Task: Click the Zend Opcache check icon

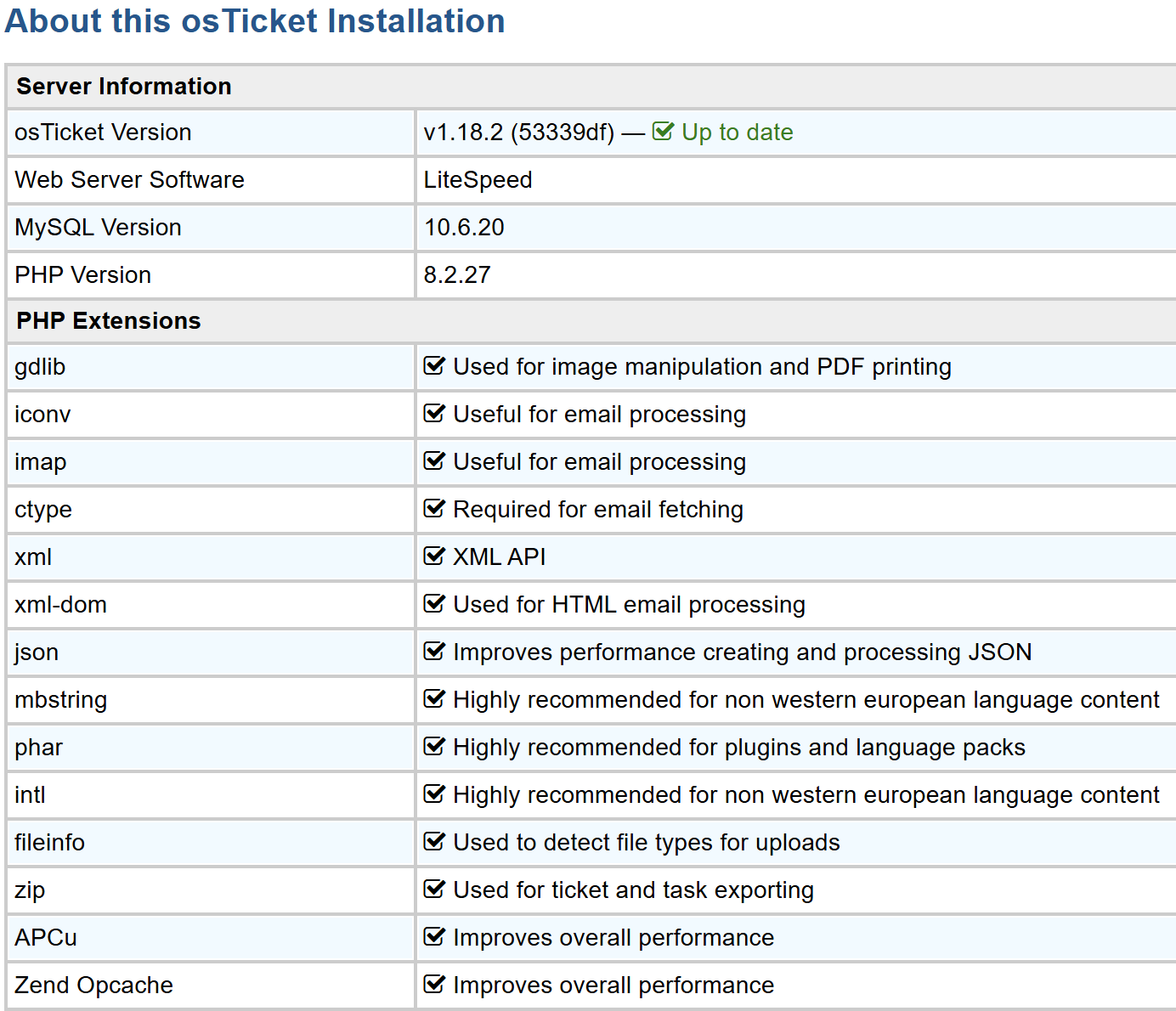Action: [434, 985]
